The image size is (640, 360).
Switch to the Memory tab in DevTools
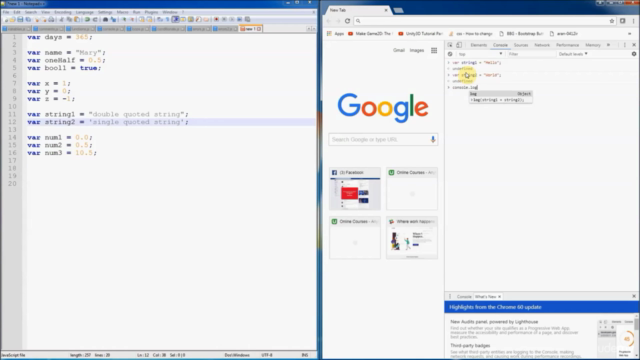point(593,45)
